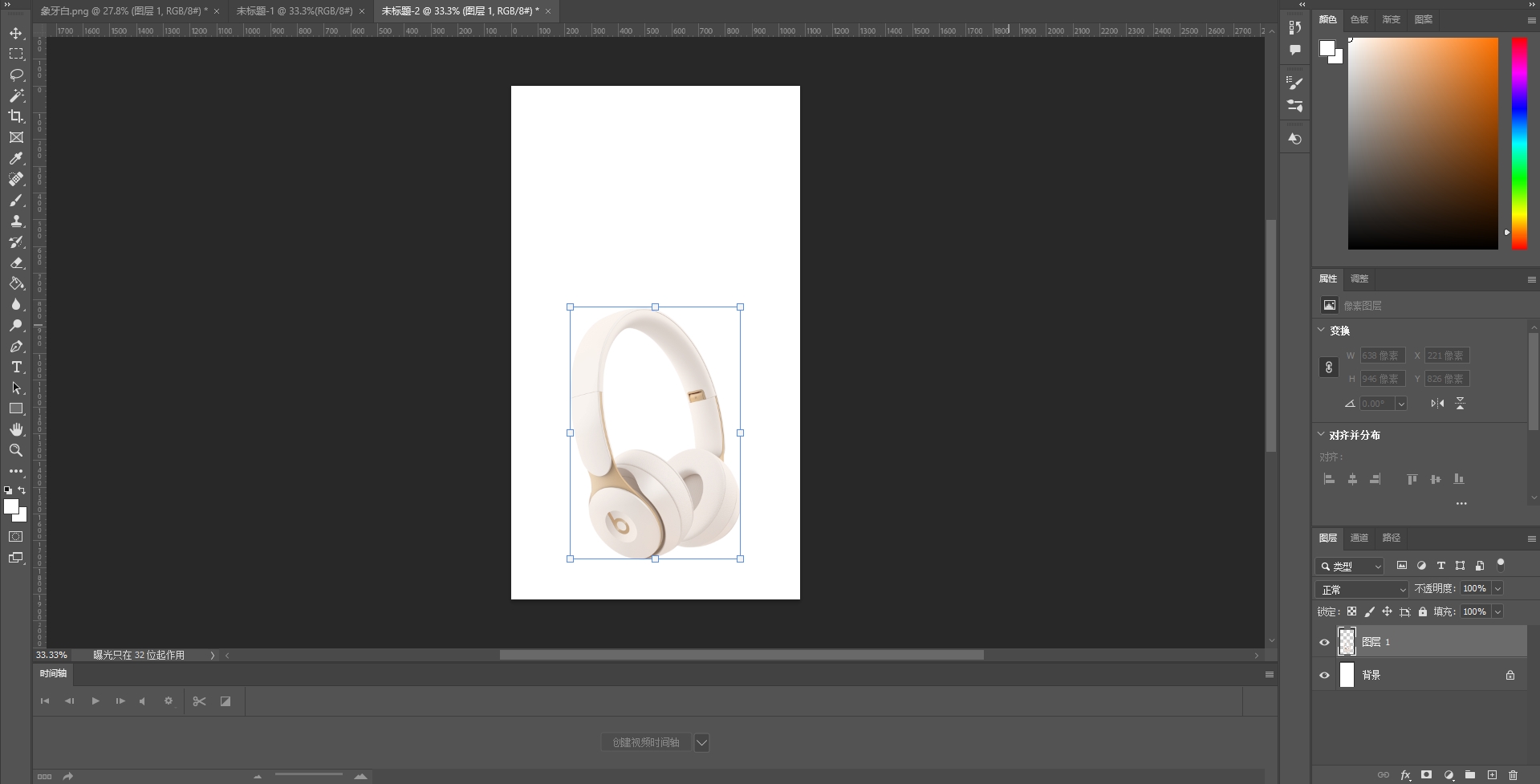Toggle the width-height link constraint

coord(1329,368)
